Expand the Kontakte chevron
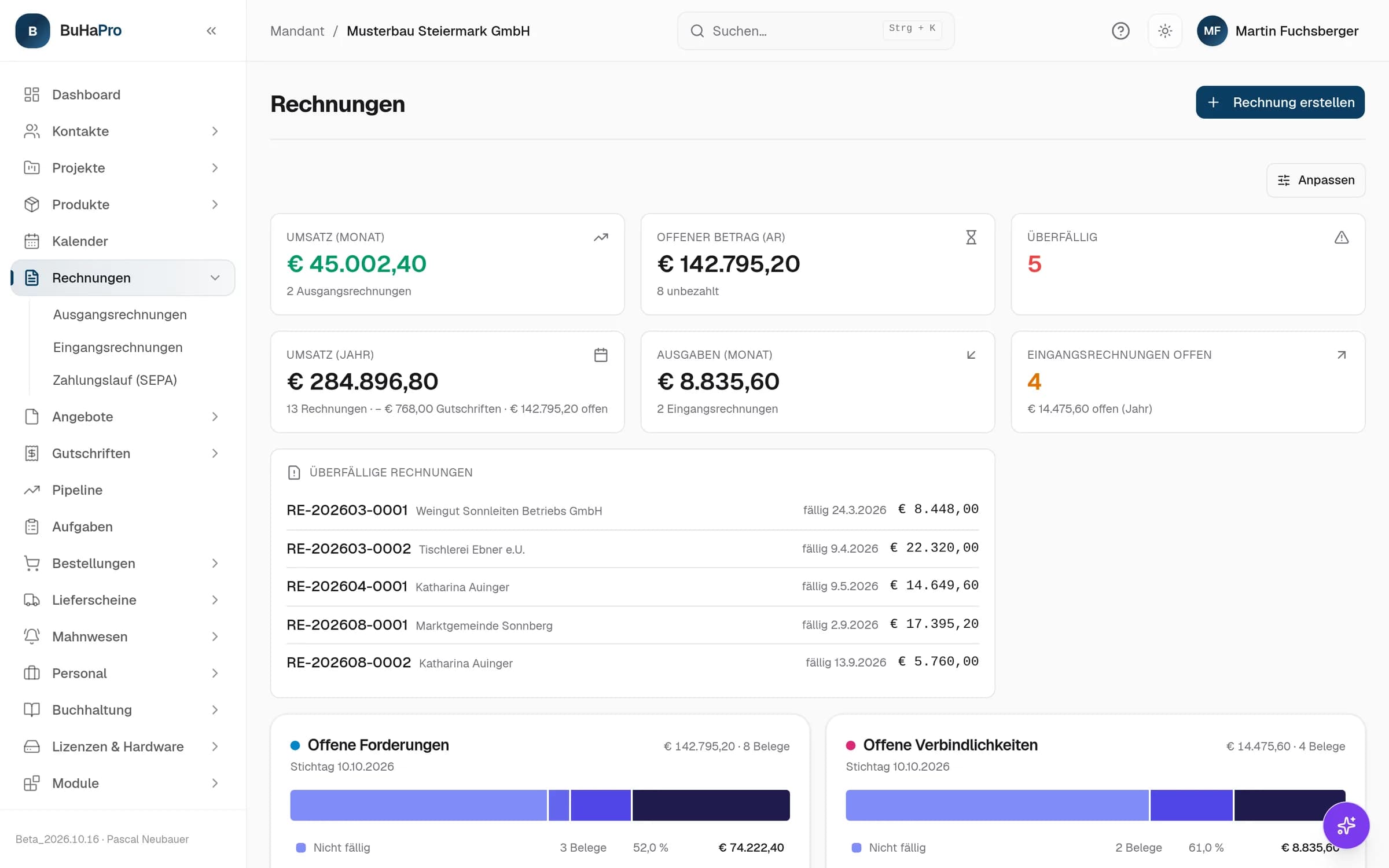1389x868 pixels. click(215, 131)
